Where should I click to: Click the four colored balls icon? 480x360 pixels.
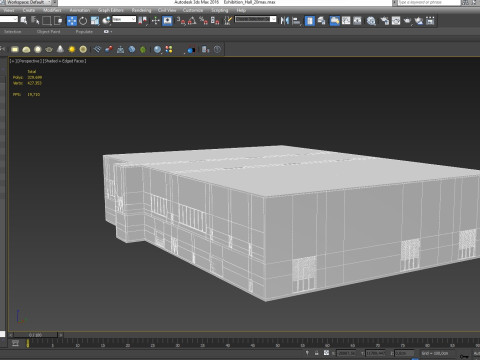coord(169,49)
